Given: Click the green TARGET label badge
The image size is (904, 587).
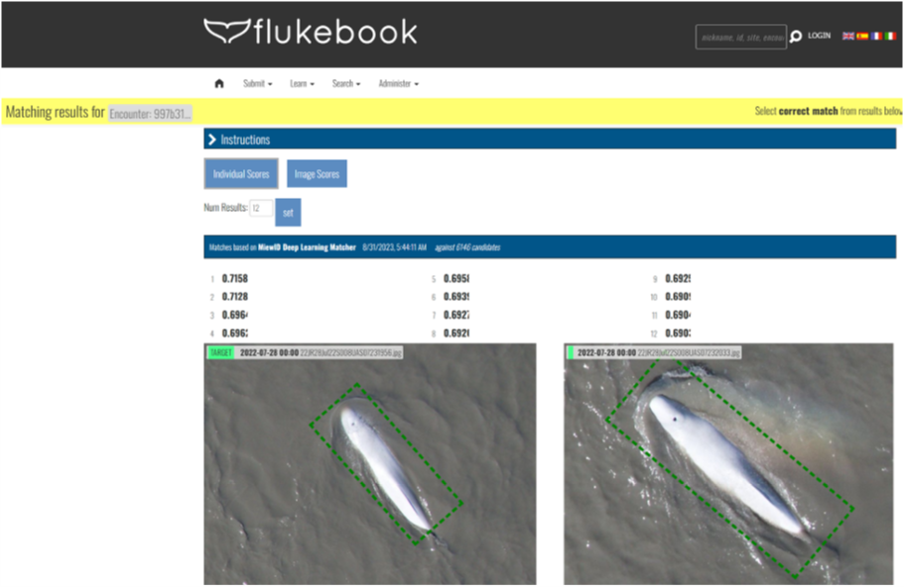Looking at the screenshot, I should 221,353.
